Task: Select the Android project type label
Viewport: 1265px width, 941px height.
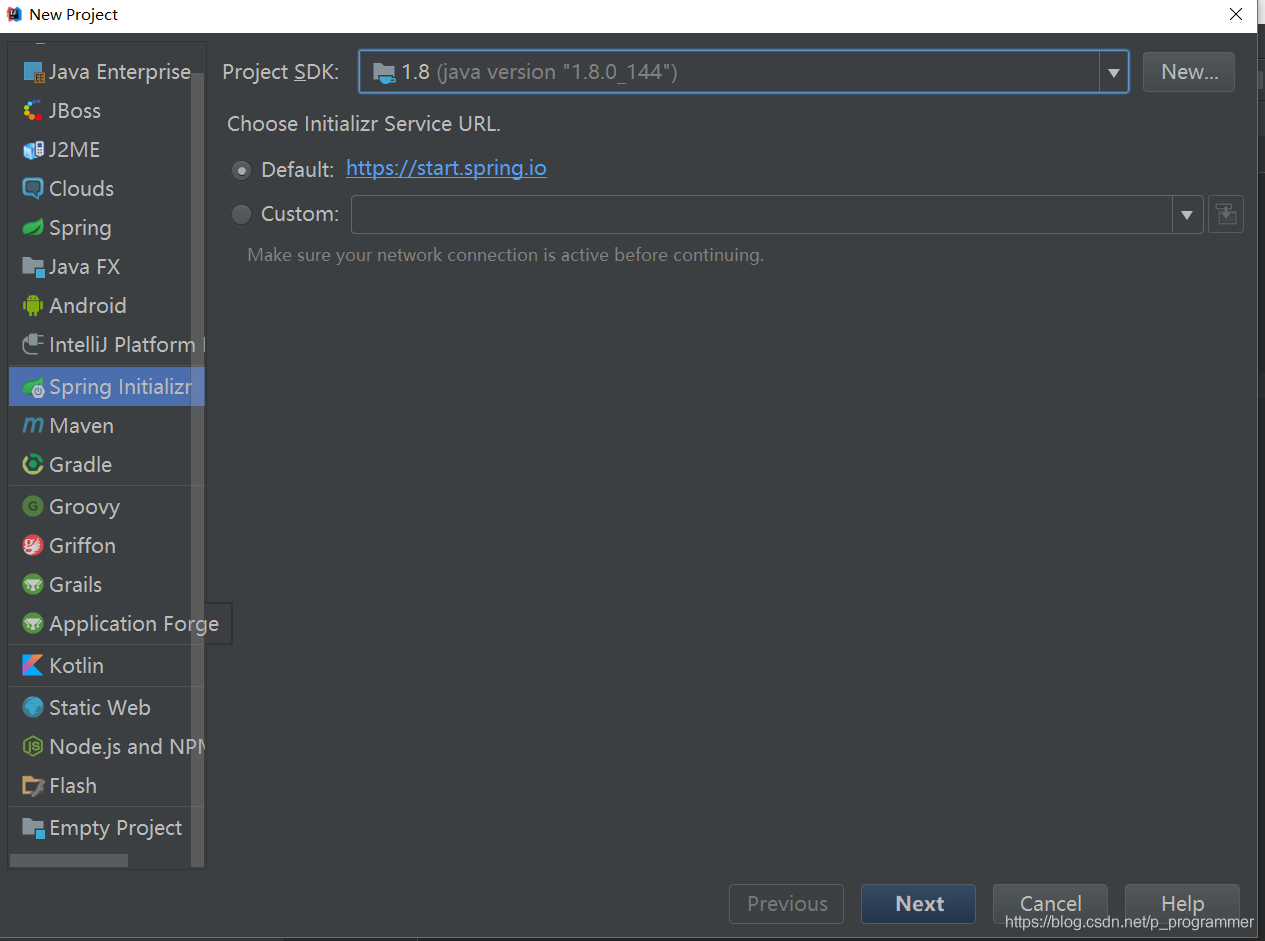Action: click(x=88, y=306)
